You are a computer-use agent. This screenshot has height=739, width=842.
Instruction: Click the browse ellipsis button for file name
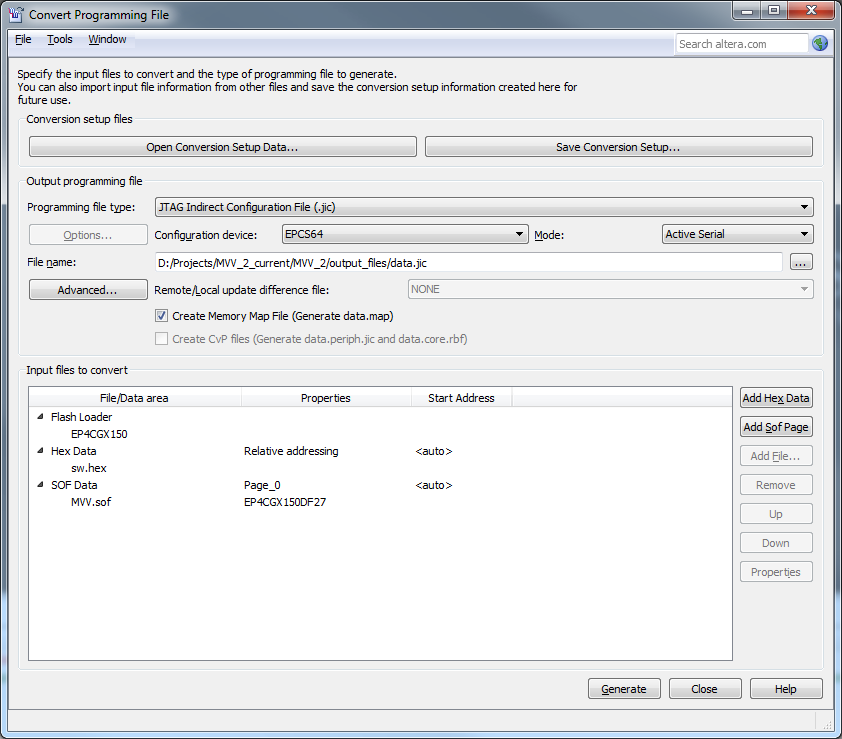pyautogui.click(x=801, y=262)
